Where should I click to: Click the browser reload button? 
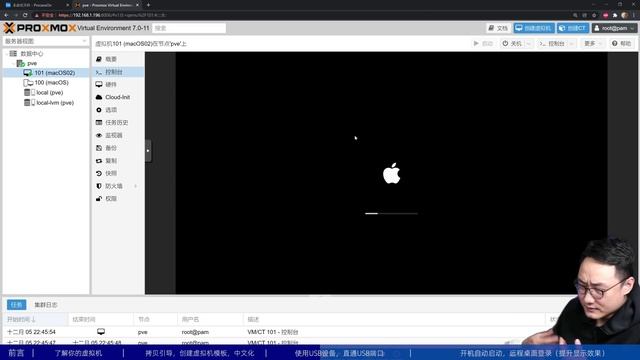pyautogui.click(x=25, y=15)
